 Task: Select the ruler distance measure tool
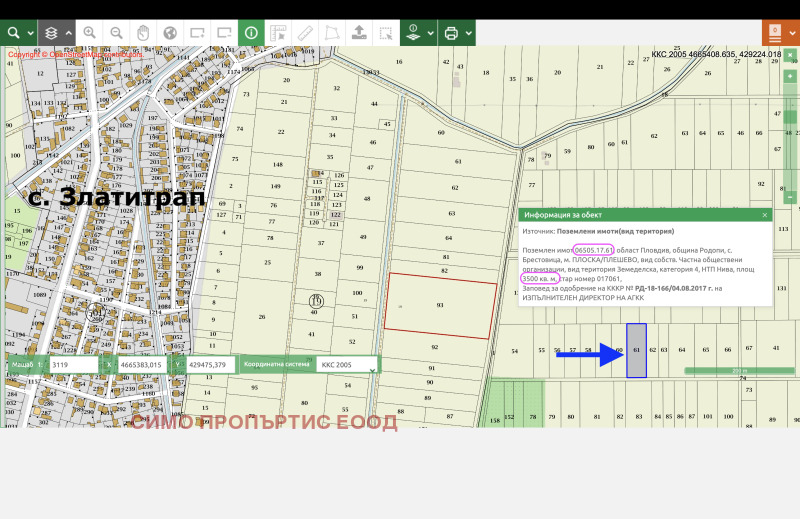point(305,33)
